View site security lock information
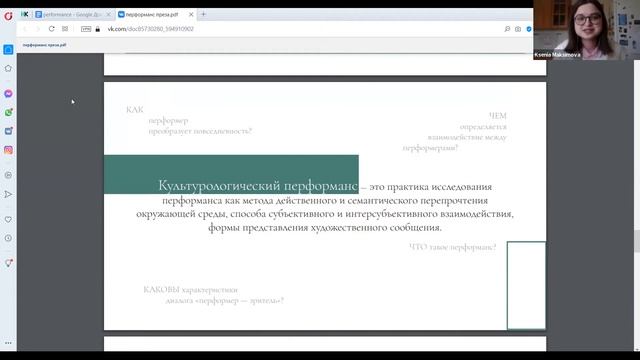The height and width of the screenshot is (360, 640). 98,29
